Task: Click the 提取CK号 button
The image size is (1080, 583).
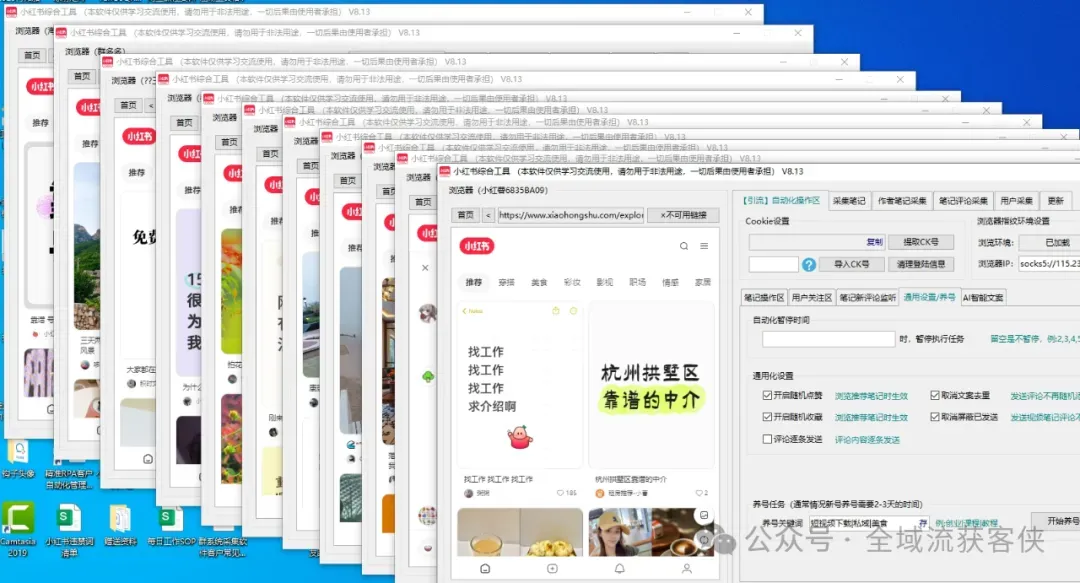Action: 923,241
